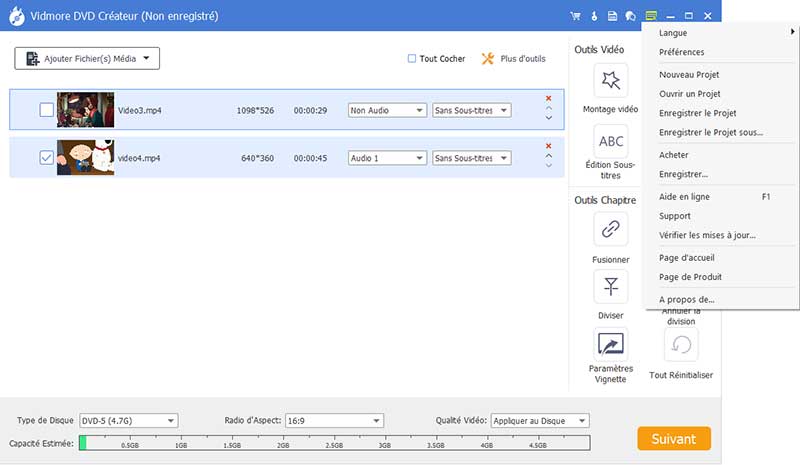Click the key register icon in title bar
800x465 pixels.
coord(594,16)
